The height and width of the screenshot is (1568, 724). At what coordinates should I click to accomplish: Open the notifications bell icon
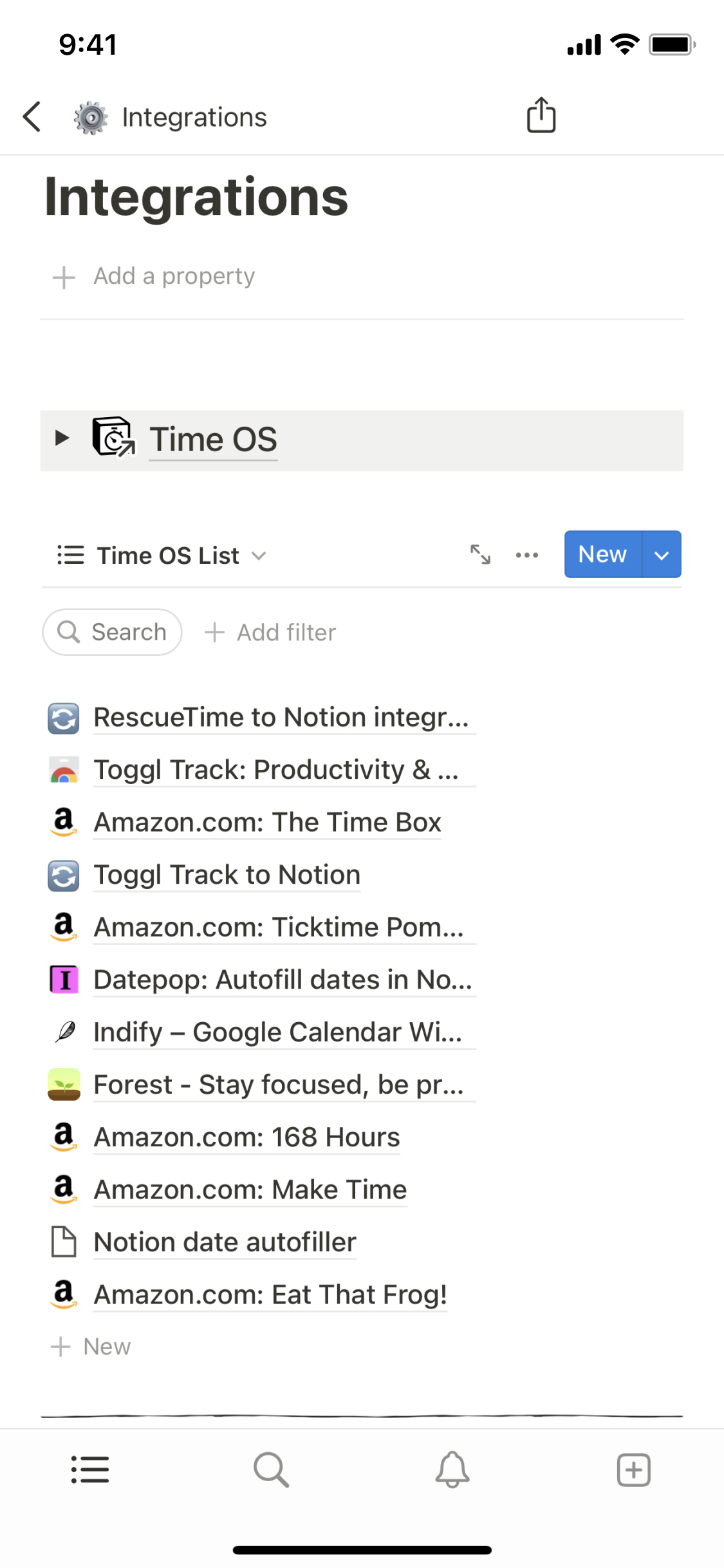pyautogui.click(x=452, y=1470)
